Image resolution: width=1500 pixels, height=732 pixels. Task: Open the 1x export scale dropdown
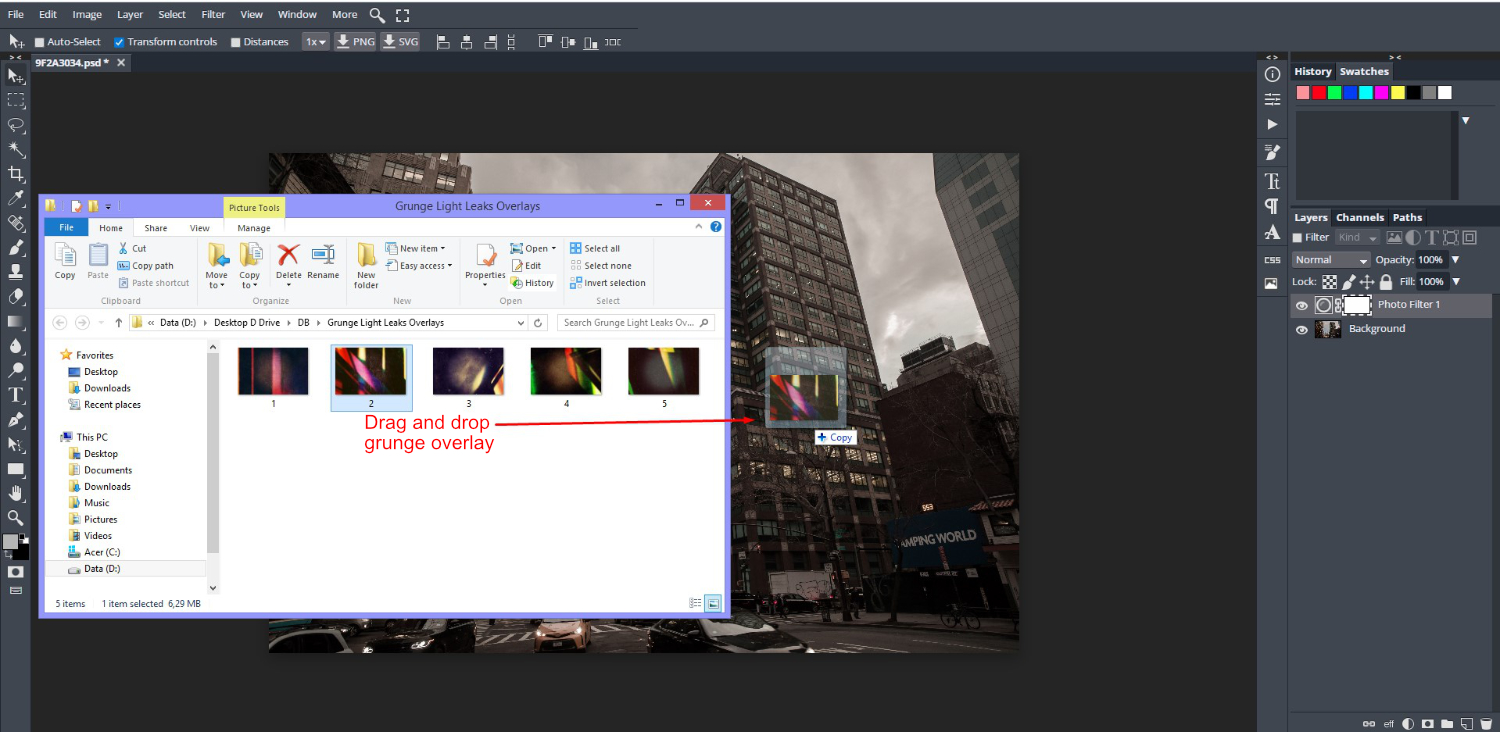click(x=315, y=42)
